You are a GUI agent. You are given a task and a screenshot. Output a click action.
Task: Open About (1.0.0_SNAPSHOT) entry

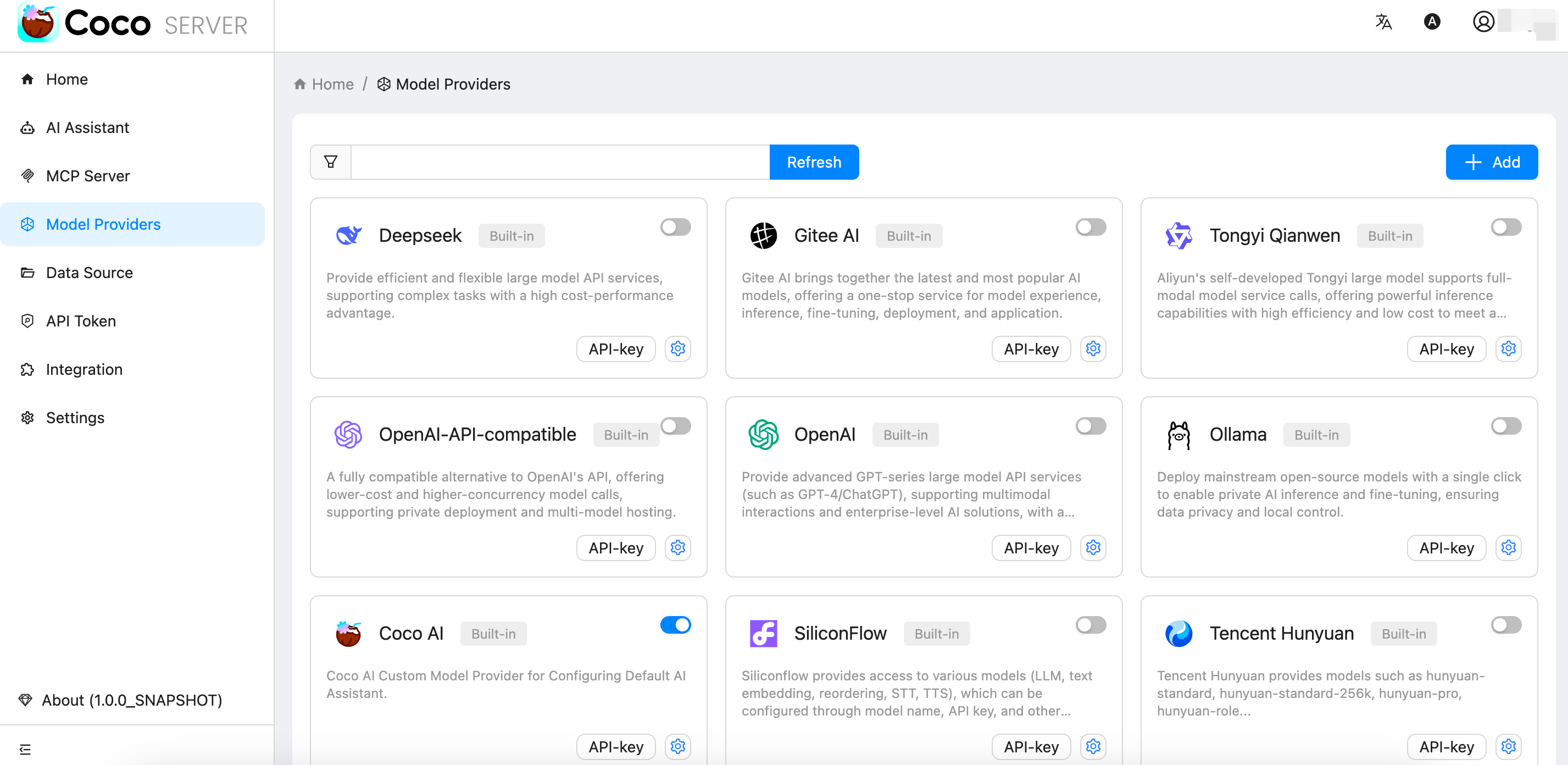pyautogui.click(x=120, y=700)
